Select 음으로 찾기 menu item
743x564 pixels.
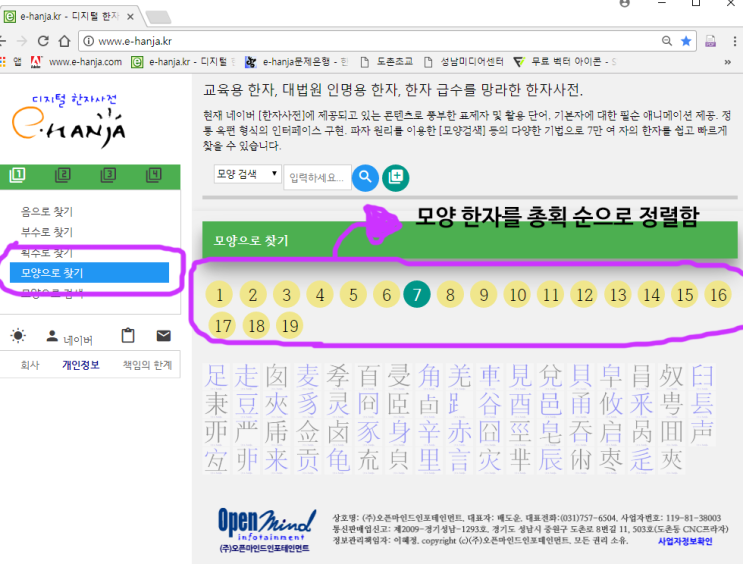[x=47, y=211]
